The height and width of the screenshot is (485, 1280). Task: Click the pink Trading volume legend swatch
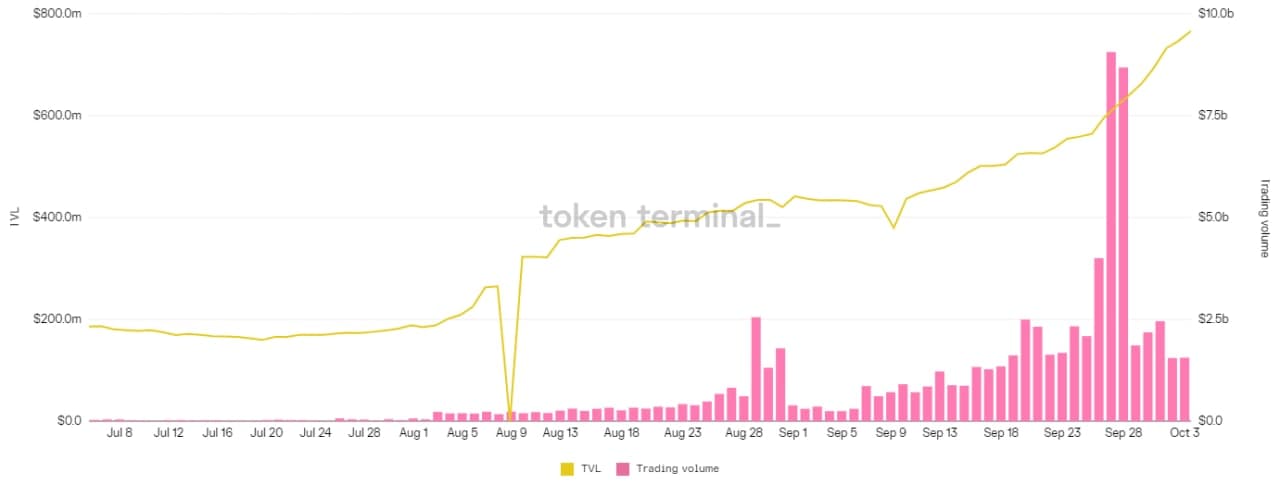point(623,469)
